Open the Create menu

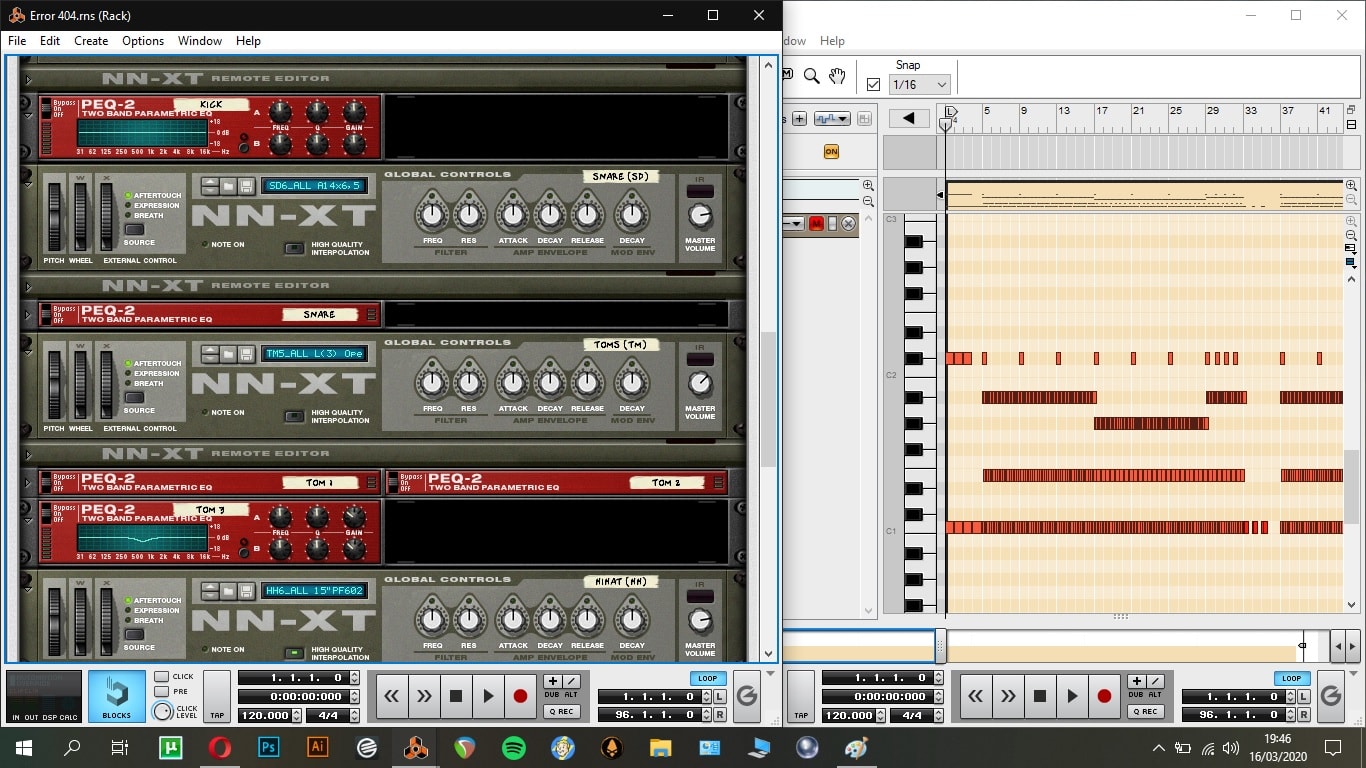91,41
